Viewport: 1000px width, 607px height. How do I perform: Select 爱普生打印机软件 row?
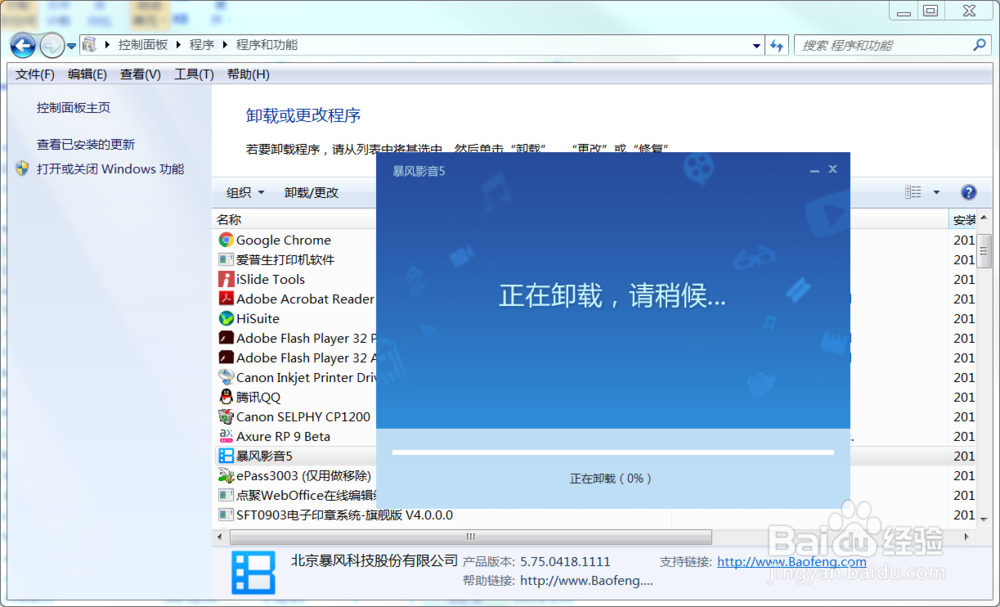point(285,260)
